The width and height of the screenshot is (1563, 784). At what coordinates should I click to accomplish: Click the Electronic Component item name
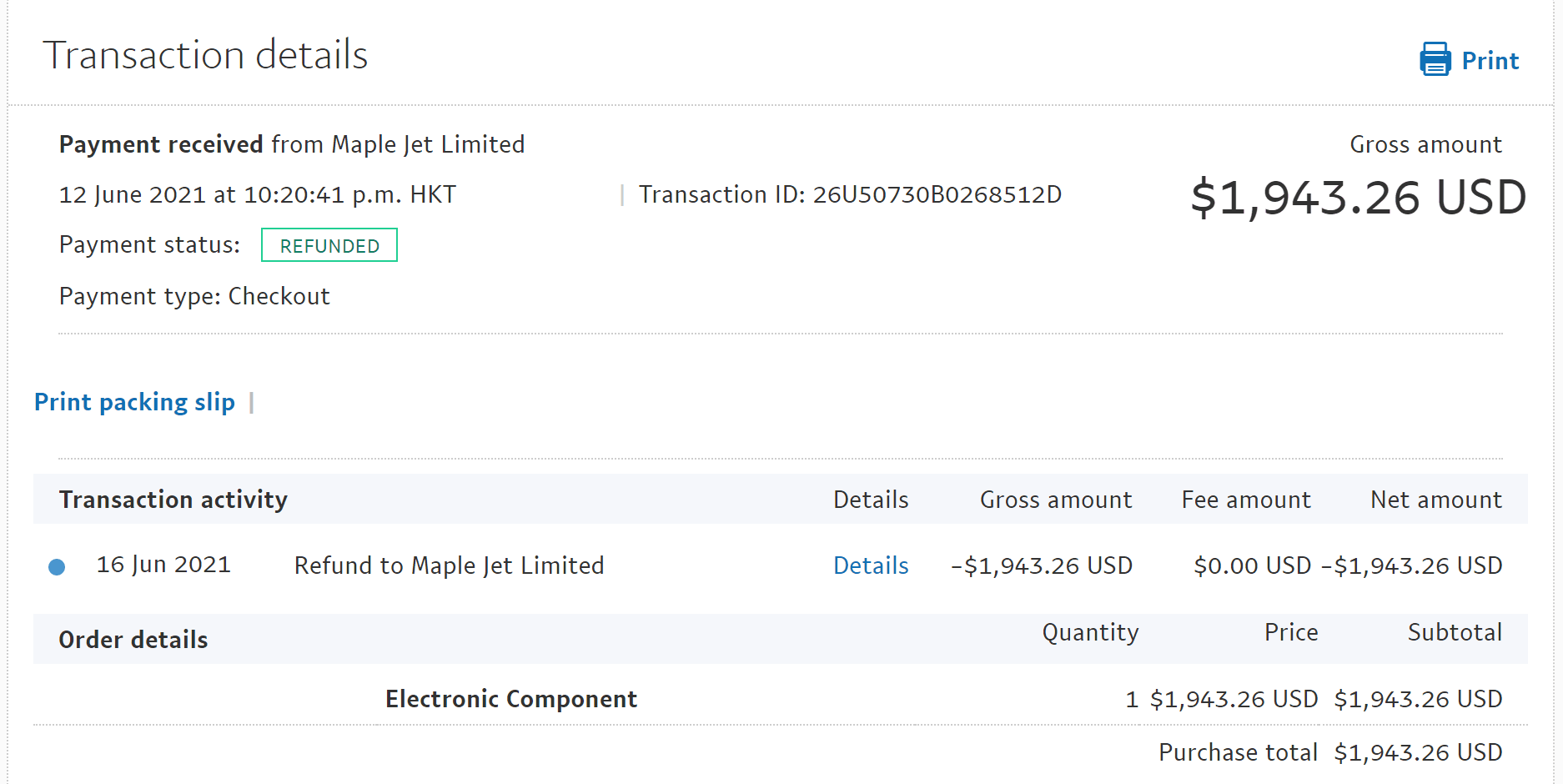pyautogui.click(x=511, y=699)
